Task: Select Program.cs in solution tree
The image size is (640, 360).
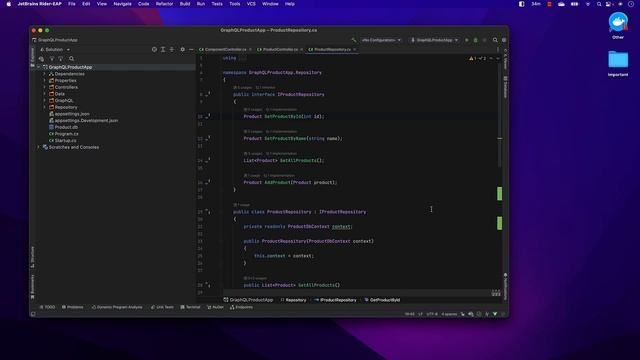Action: pos(64,134)
